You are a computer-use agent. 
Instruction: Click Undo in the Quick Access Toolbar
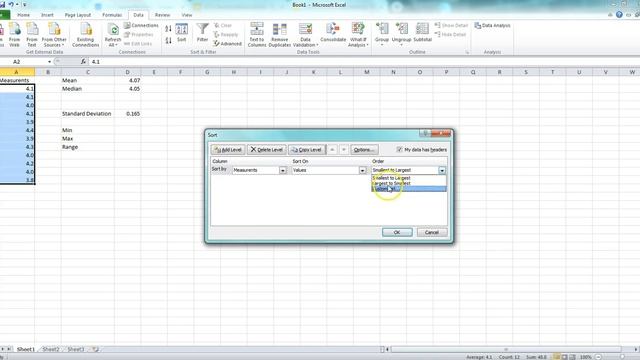pos(11,4)
